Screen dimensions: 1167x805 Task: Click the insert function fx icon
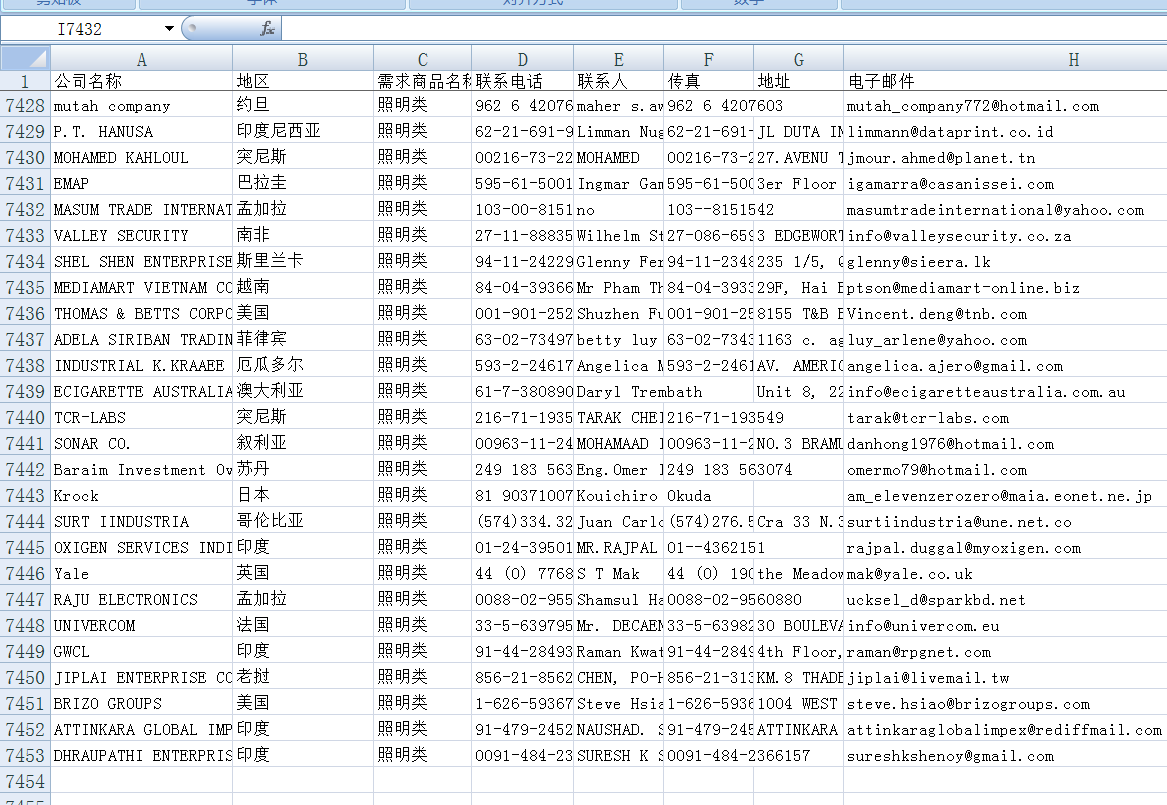tap(267, 29)
